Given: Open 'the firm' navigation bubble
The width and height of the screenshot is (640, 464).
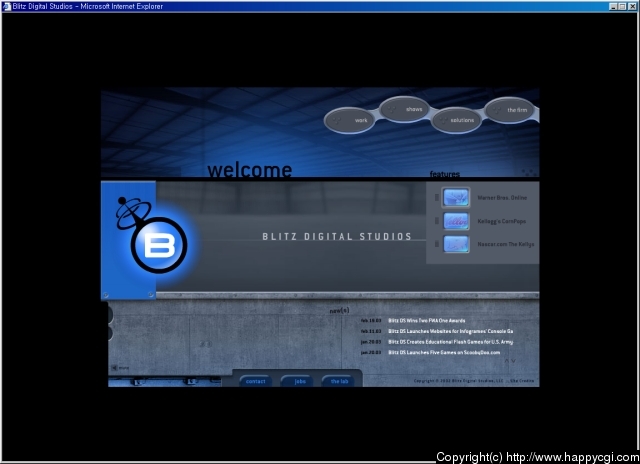Looking at the screenshot, I should (x=509, y=110).
